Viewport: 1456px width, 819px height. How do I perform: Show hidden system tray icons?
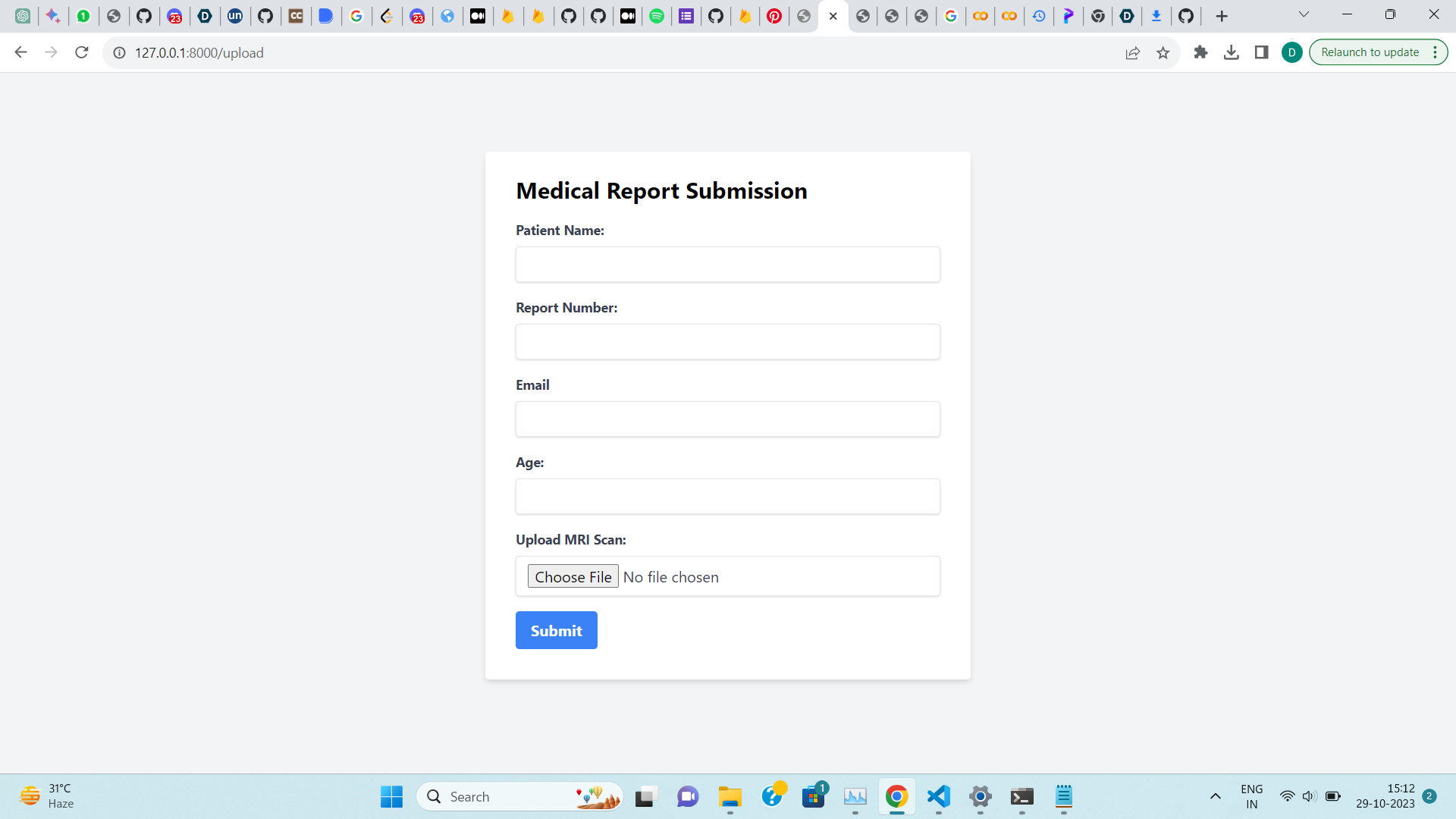tap(1215, 796)
